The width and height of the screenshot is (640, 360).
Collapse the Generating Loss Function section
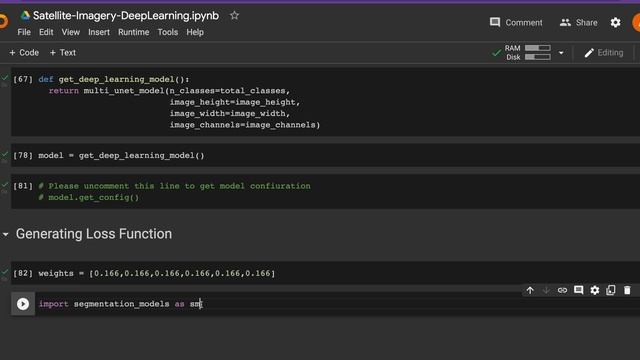(x=6, y=234)
